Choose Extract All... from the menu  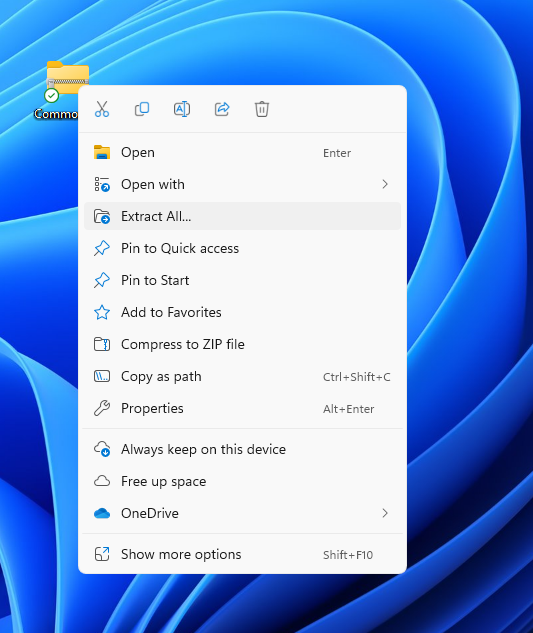242,216
